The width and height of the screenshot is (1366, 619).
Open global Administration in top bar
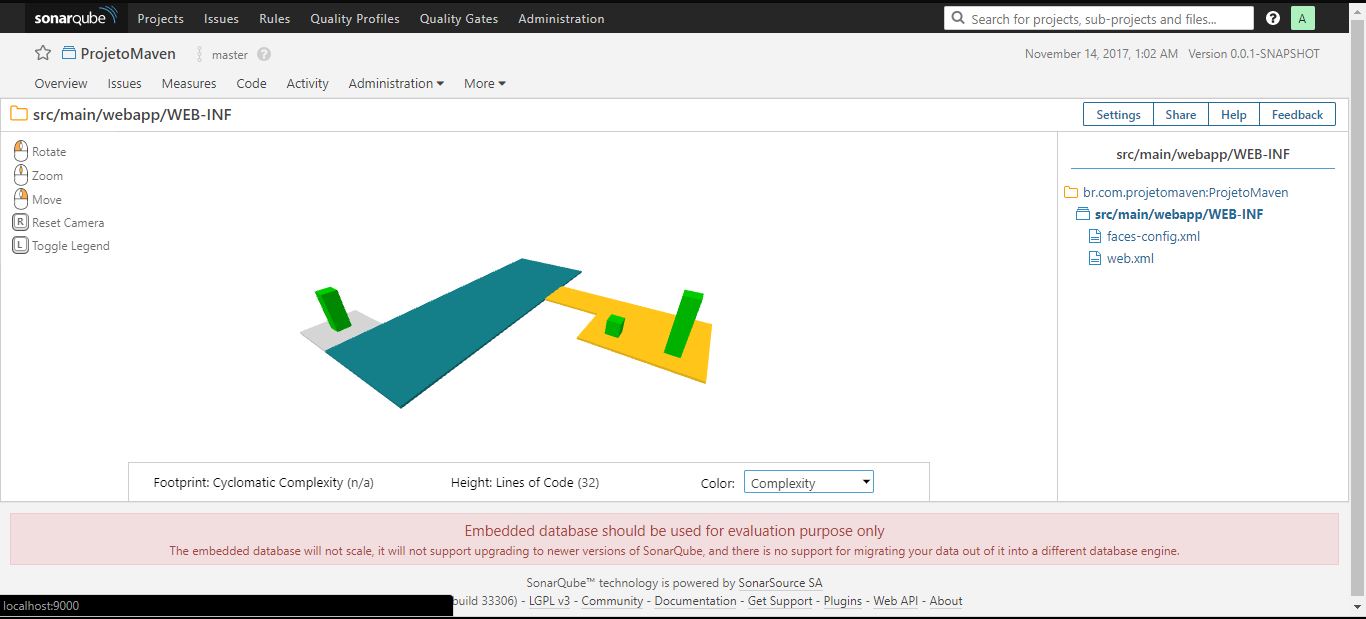561,18
